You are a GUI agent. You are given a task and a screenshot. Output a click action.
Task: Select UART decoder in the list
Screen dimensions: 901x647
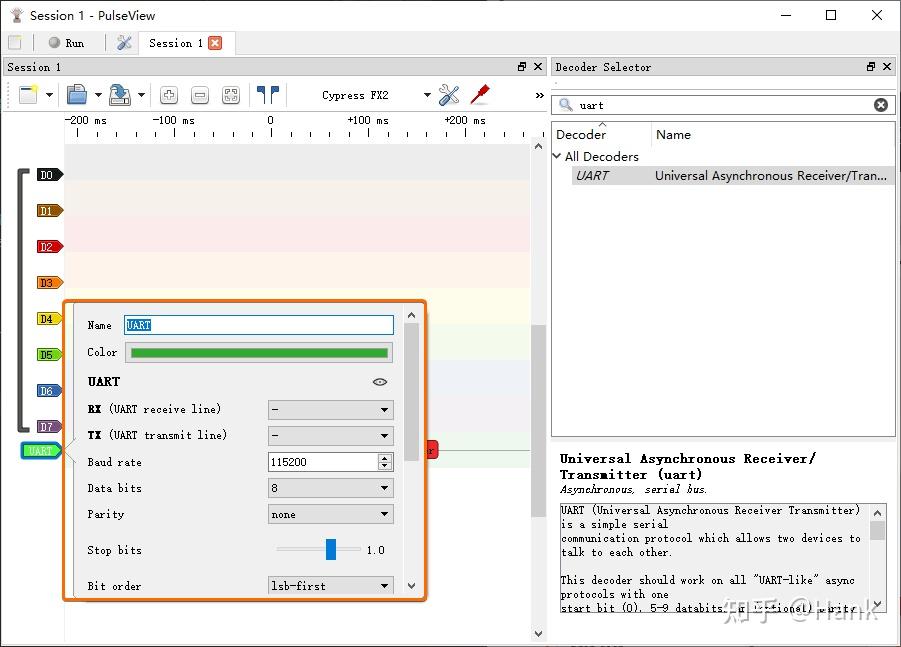point(592,176)
